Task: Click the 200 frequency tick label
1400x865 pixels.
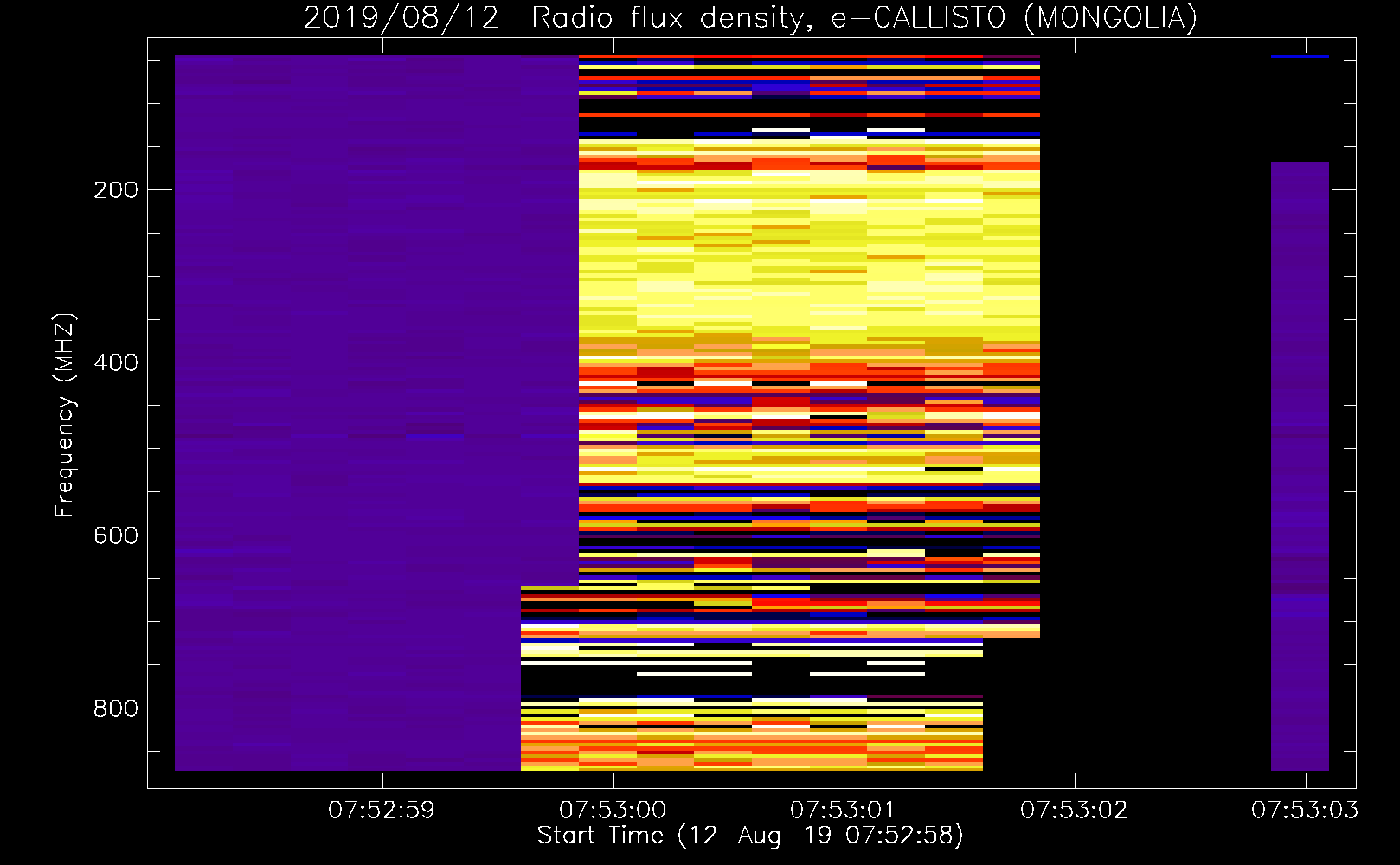Action: click(x=116, y=190)
